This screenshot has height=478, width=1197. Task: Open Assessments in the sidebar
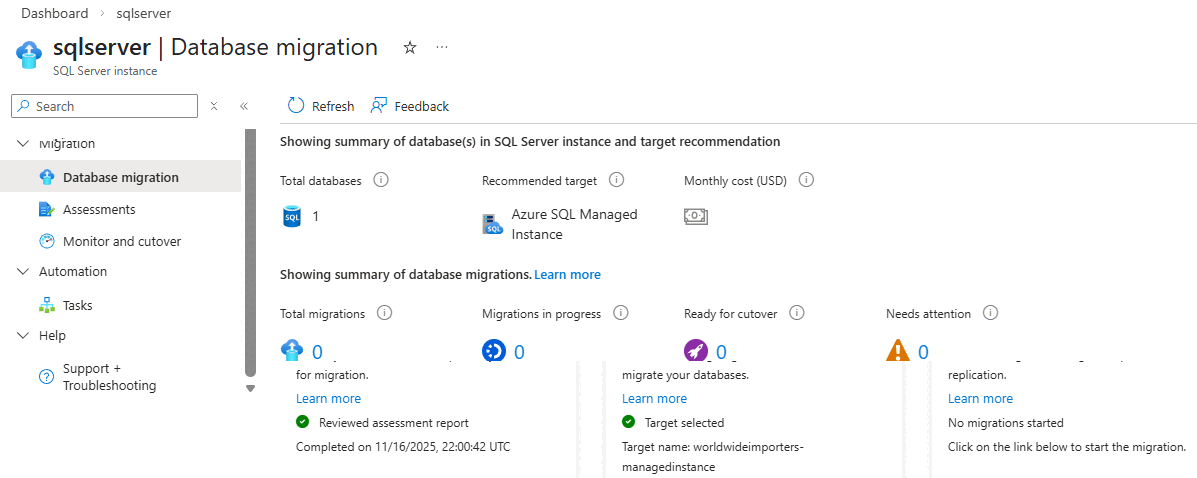tap(99, 210)
